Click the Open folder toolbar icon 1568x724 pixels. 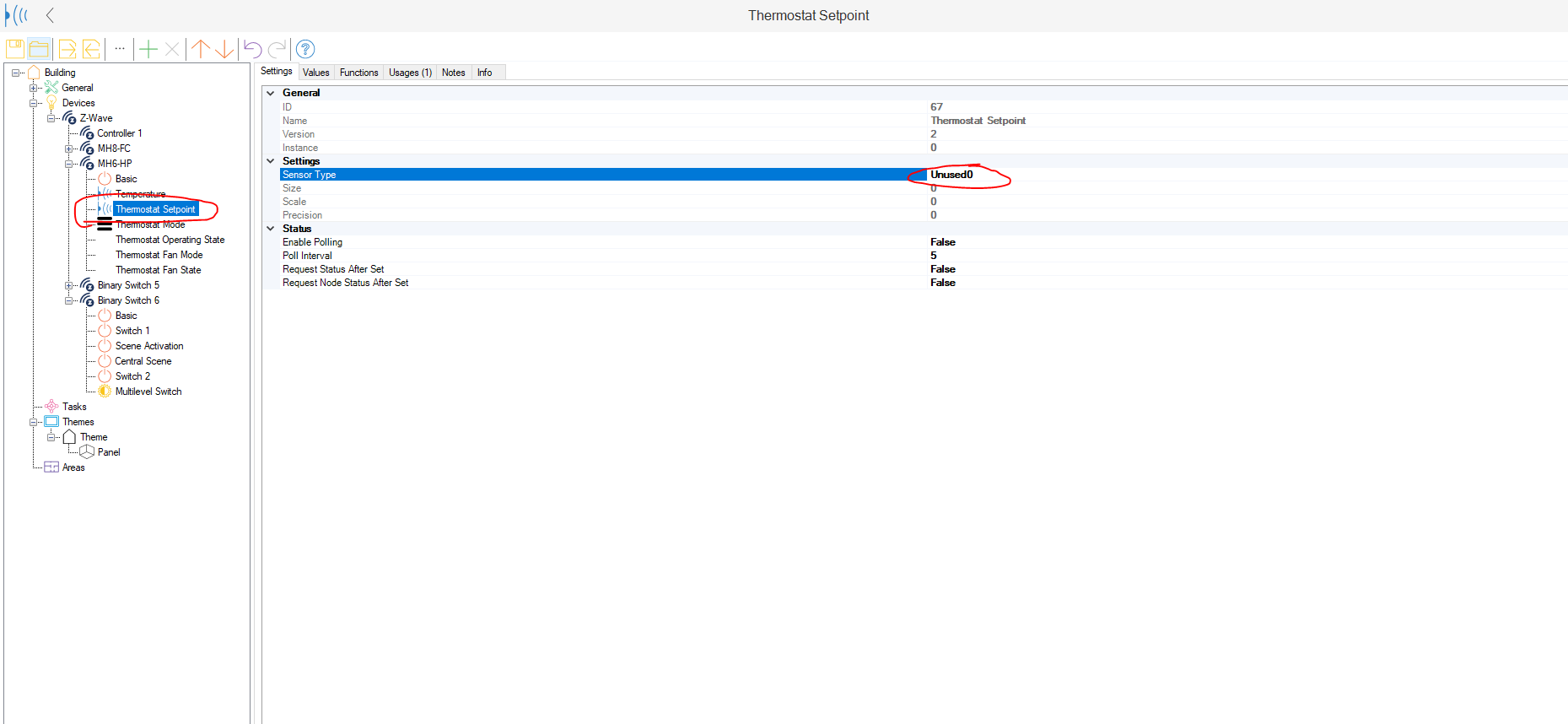click(x=39, y=49)
